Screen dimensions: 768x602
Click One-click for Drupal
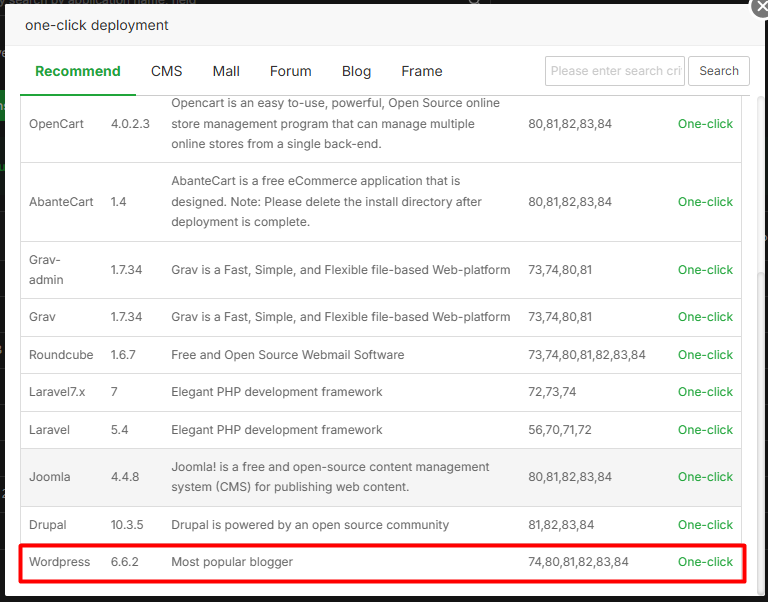point(705,525)
